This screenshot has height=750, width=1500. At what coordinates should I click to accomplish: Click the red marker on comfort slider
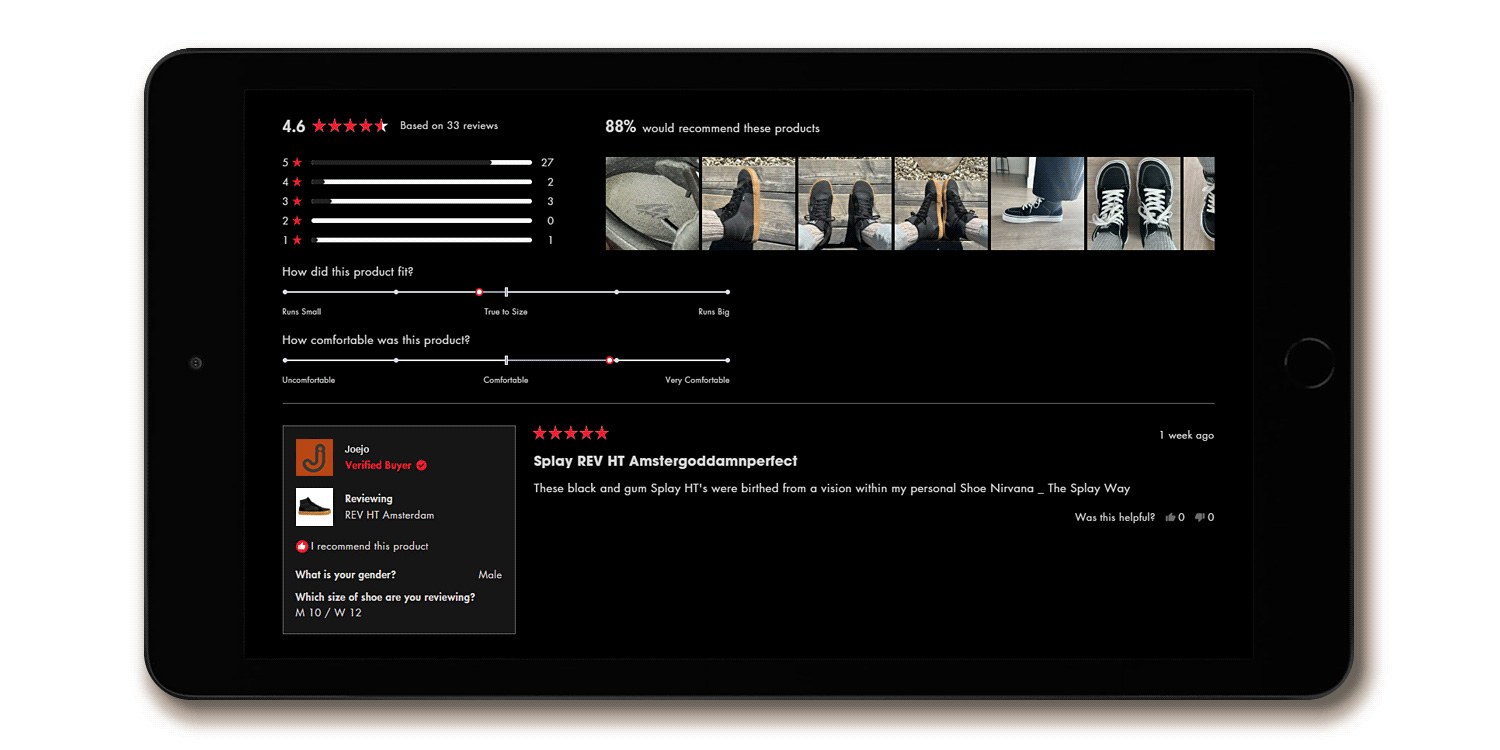[609, 360]
